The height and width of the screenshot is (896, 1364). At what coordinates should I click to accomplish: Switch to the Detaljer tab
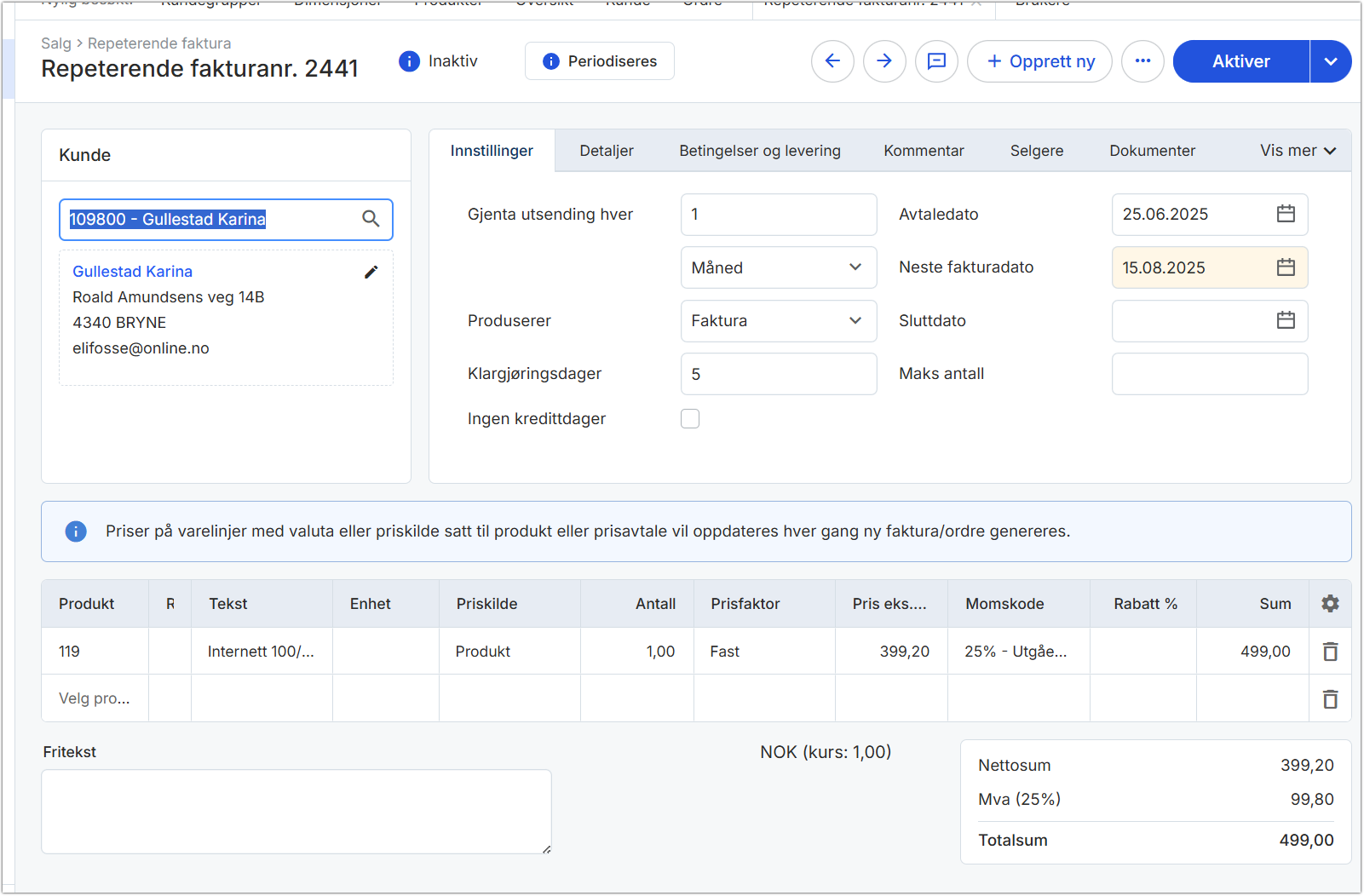point(607,151)
